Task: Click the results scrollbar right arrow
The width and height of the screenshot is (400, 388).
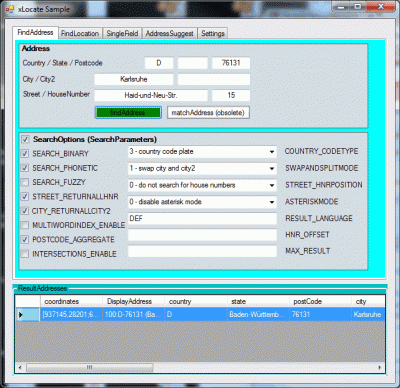Action: point(380,367)
